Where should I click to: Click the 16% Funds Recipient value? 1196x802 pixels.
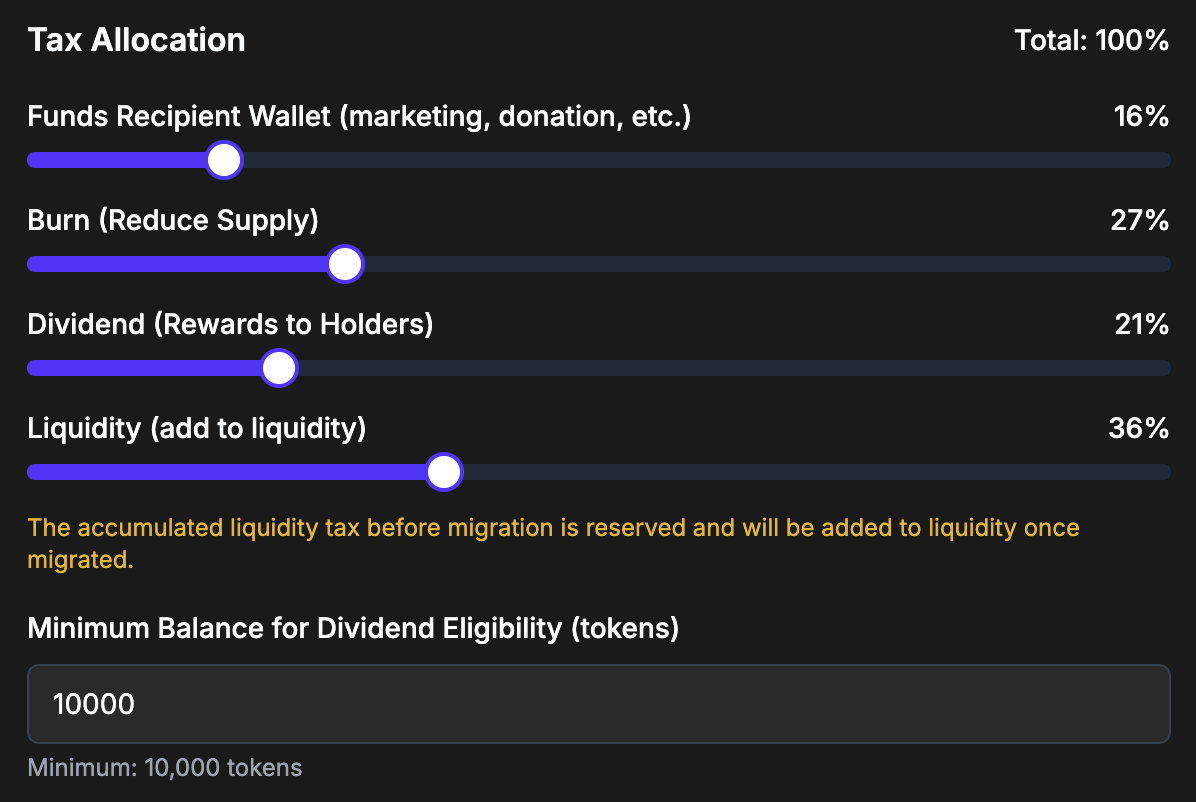1141,117
